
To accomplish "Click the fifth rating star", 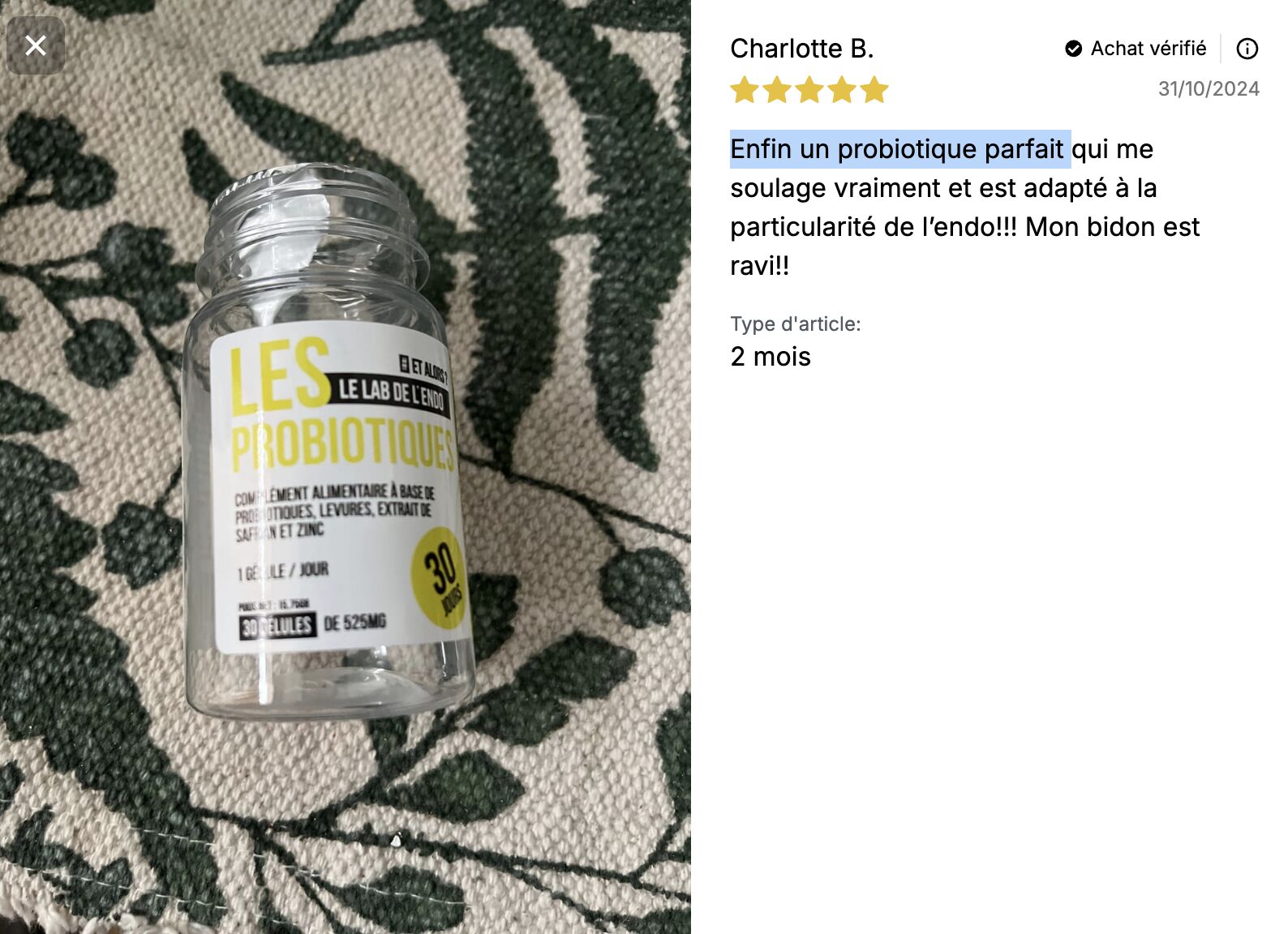I will pos(874,89).
